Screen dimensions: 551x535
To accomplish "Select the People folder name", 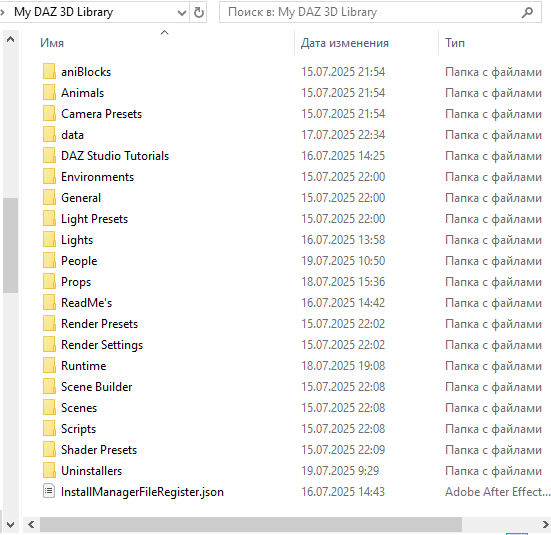I will 79,261.
